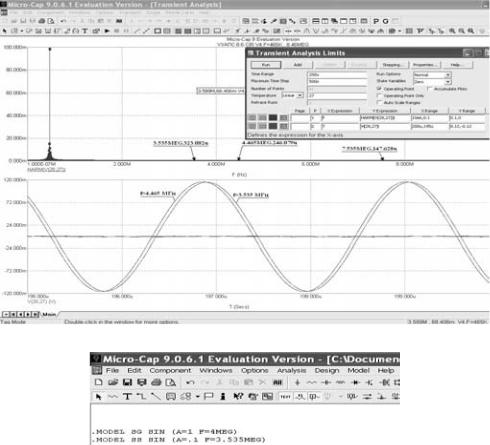Open the grid icon dropdown arrow in lower toolbar

pyautogui.click(x=198, y=396)
